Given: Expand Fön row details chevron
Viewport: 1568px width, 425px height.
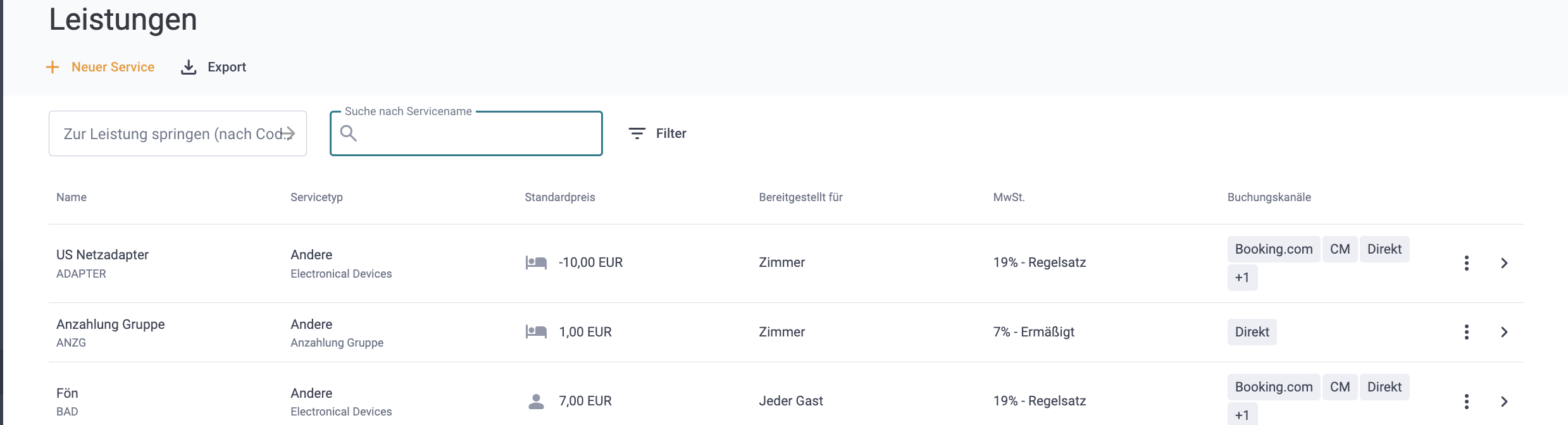Looking at the screenshot, I should coord(1505,401).
